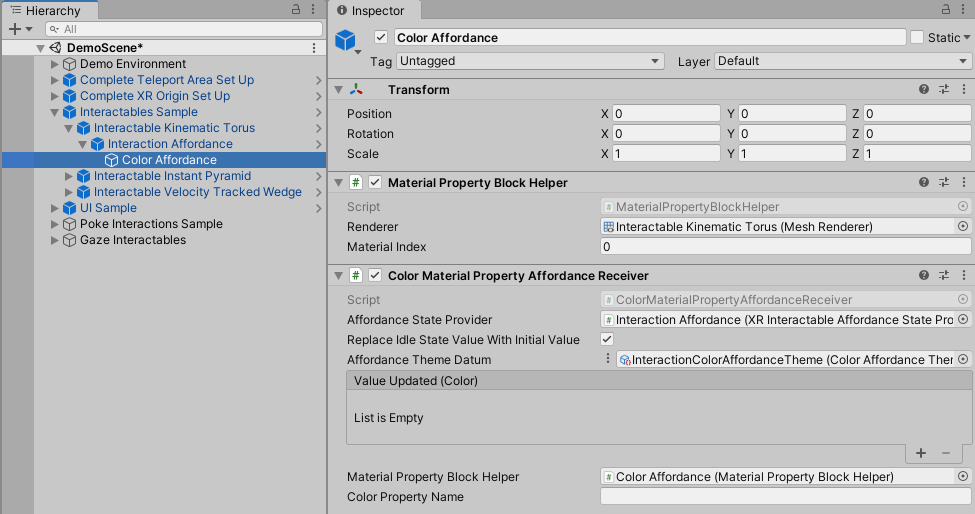Open the Layer dropdown set to Default

pyautogui.click(x=843, y=61)
